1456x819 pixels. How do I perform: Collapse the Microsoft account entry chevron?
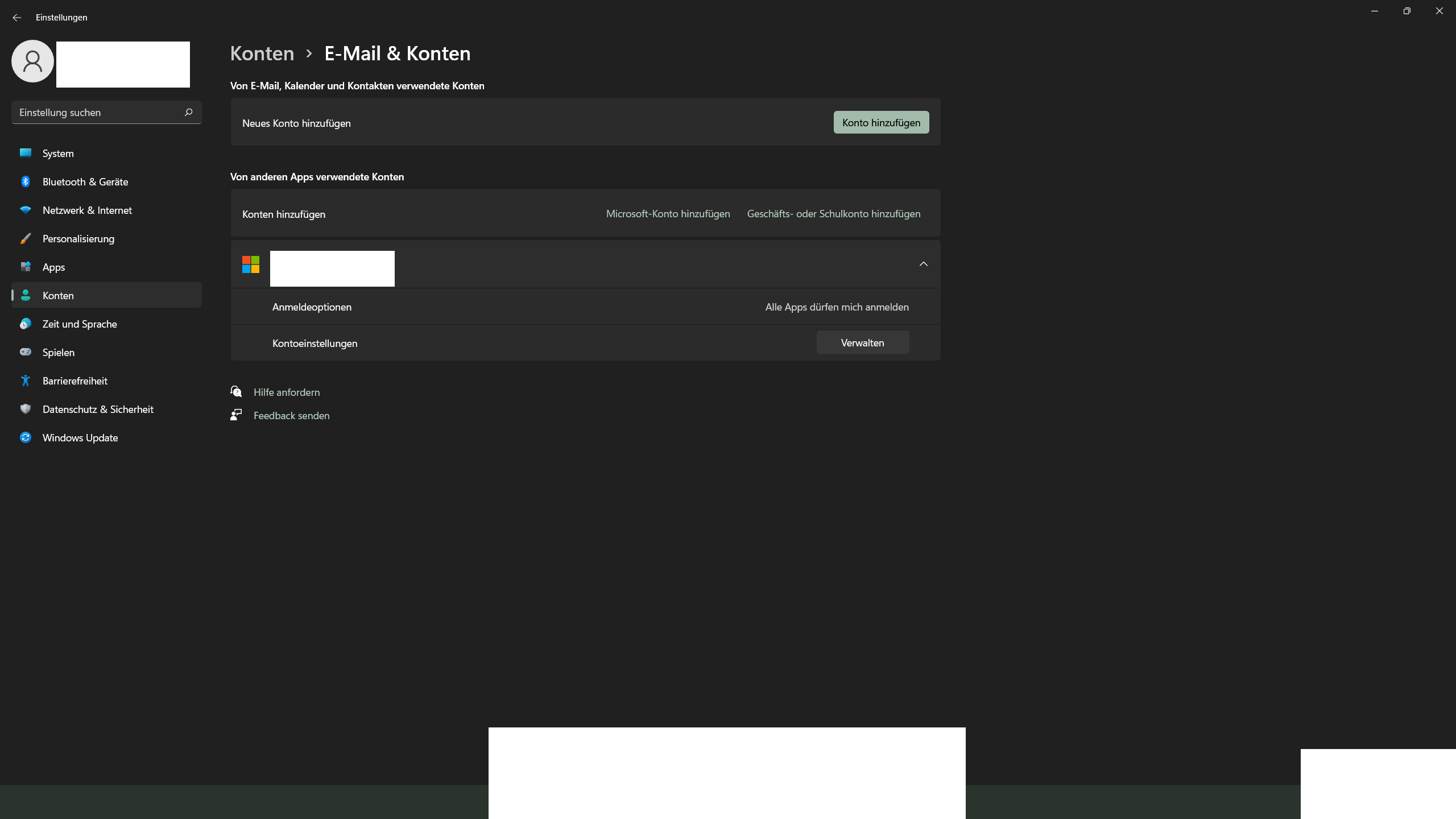(923, 264)
